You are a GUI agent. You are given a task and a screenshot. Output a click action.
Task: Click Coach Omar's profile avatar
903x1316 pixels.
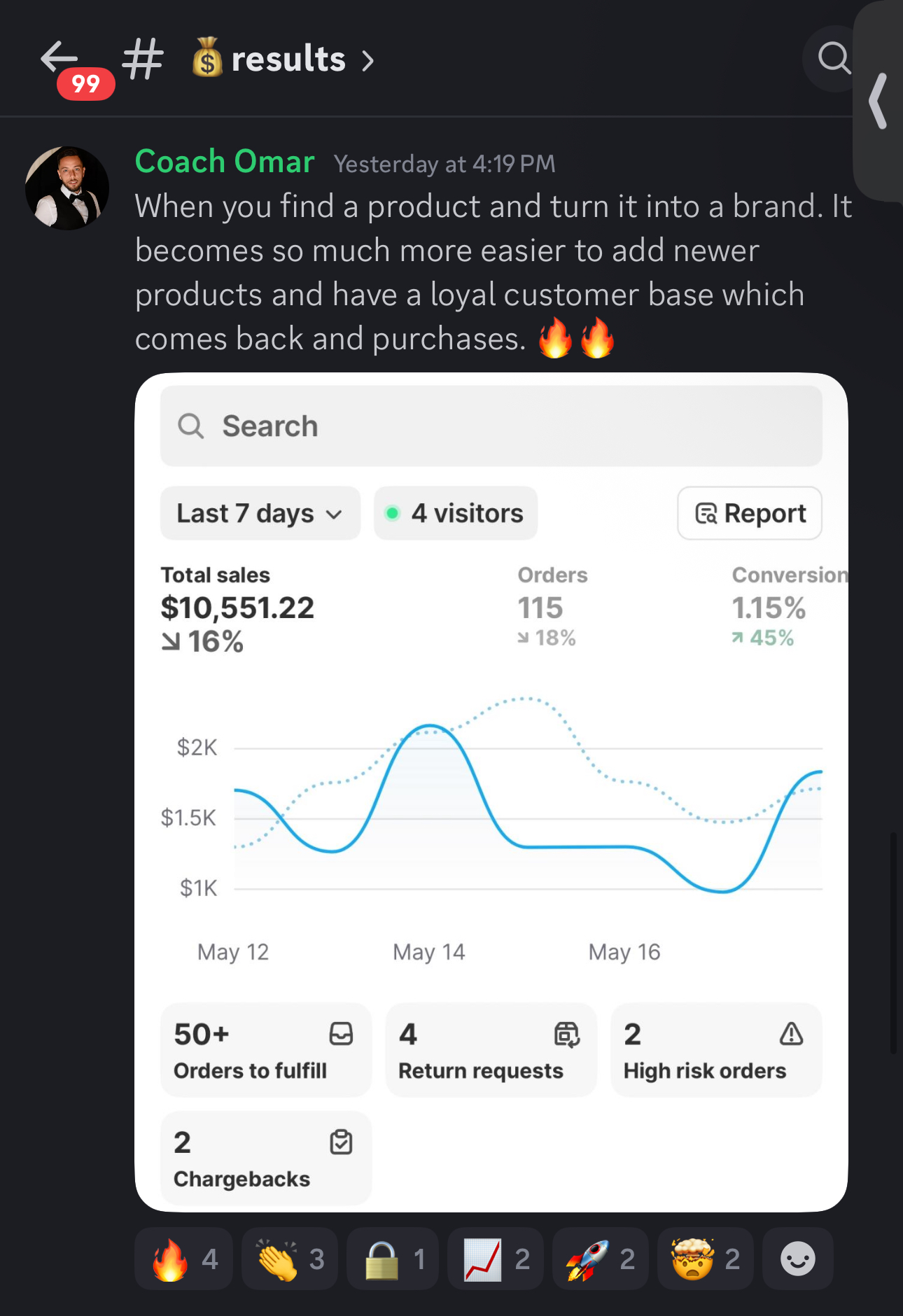click(67, 188)
